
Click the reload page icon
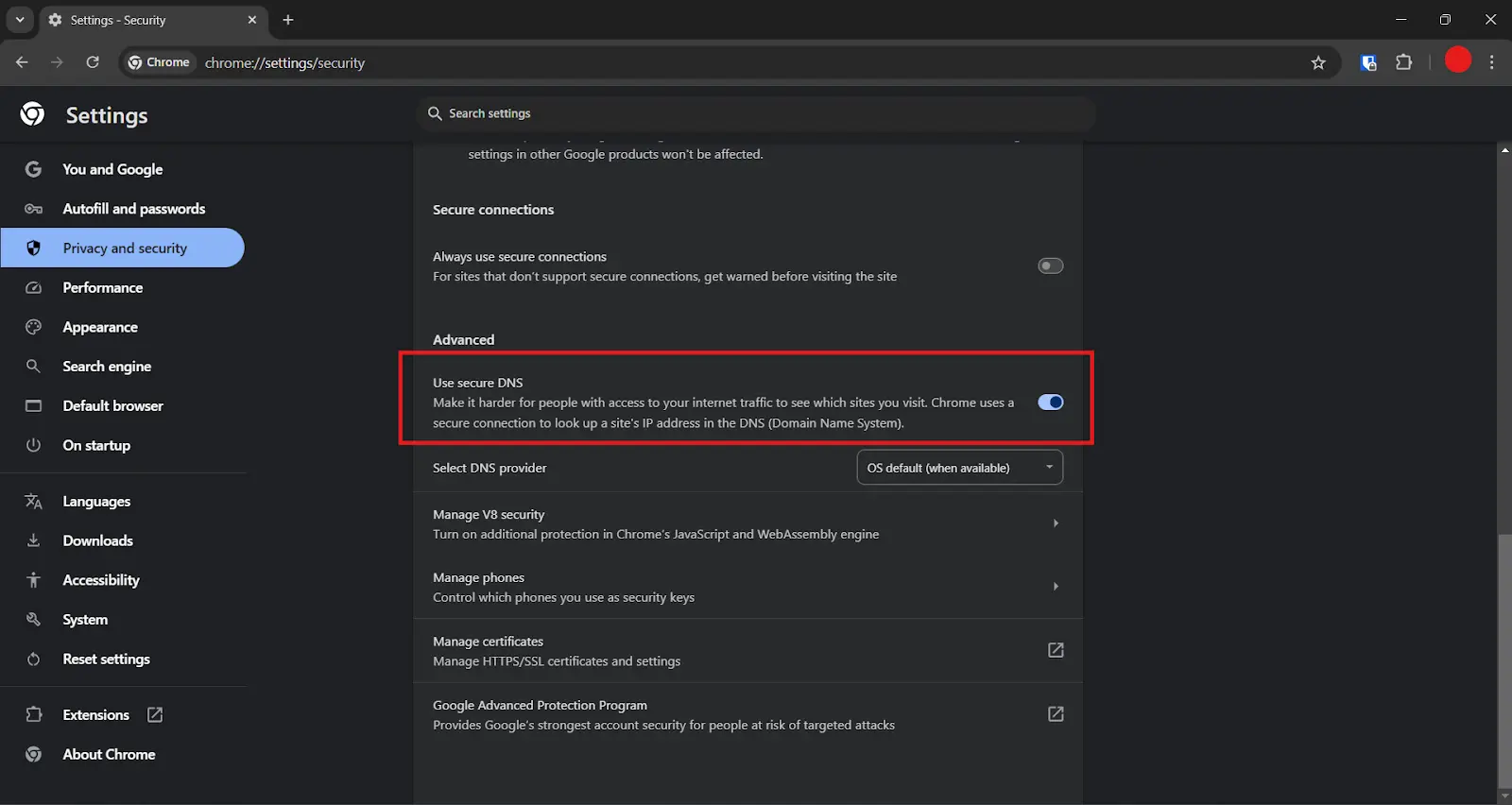[x=93, y=62]
